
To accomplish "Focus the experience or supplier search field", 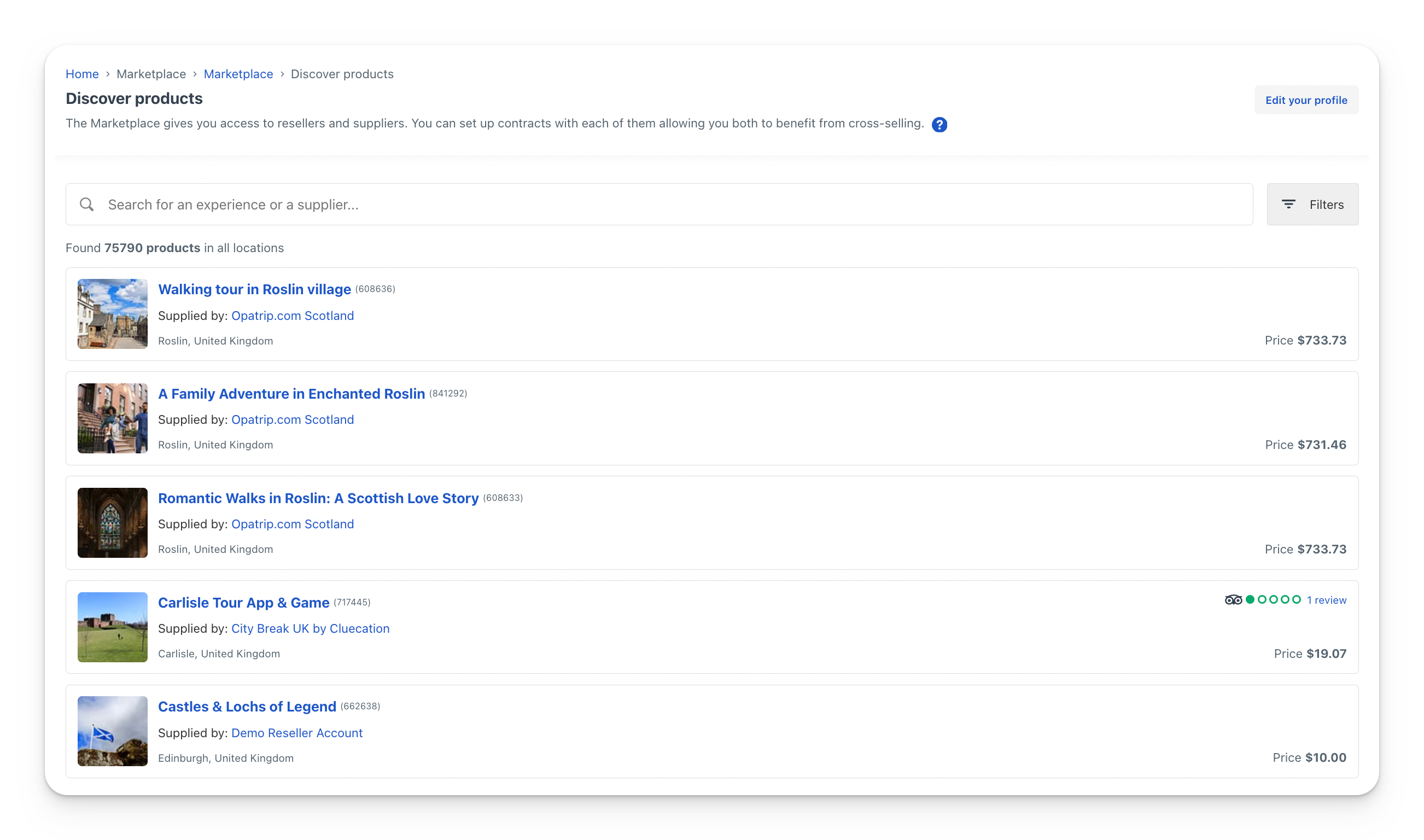I will coord(660,205).
